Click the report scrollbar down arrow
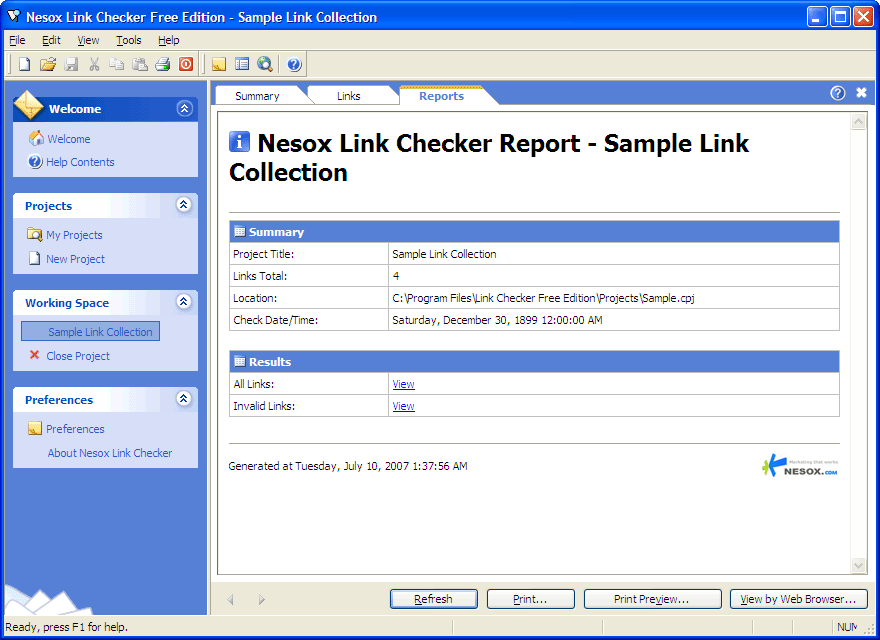 tap(858, 566)
